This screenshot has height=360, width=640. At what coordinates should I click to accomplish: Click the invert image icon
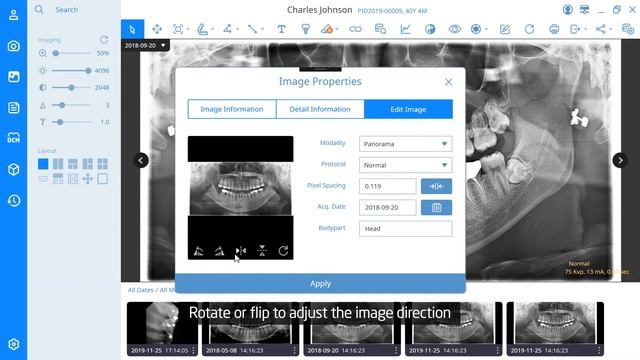(x=430, y=29)
